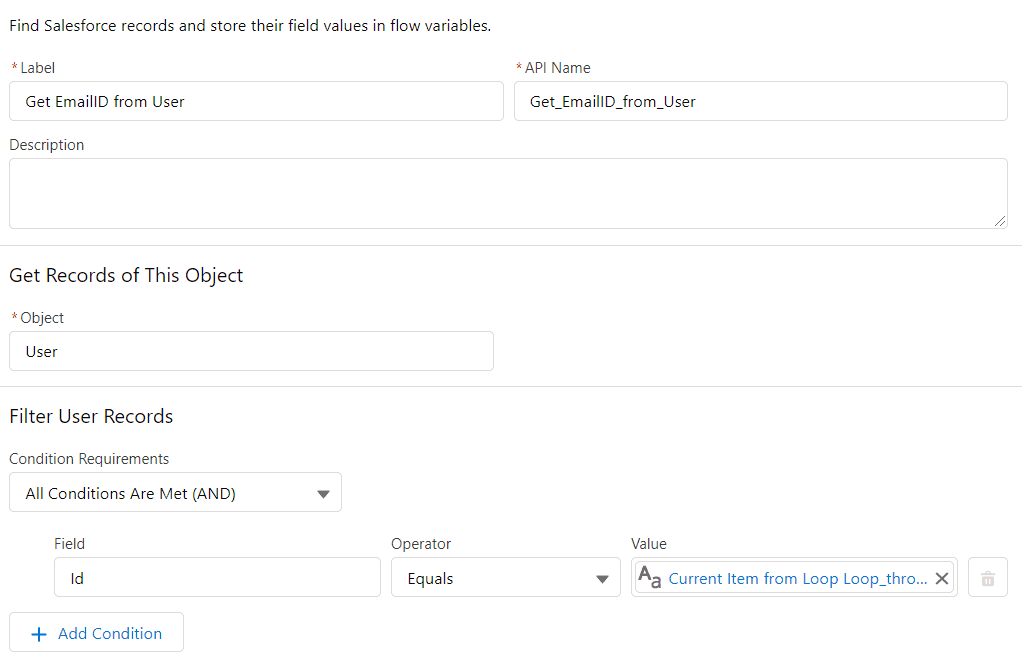Screen dimensions: 1022x657
Task: Click the 'Value' column label
Action: coord(649,544)
